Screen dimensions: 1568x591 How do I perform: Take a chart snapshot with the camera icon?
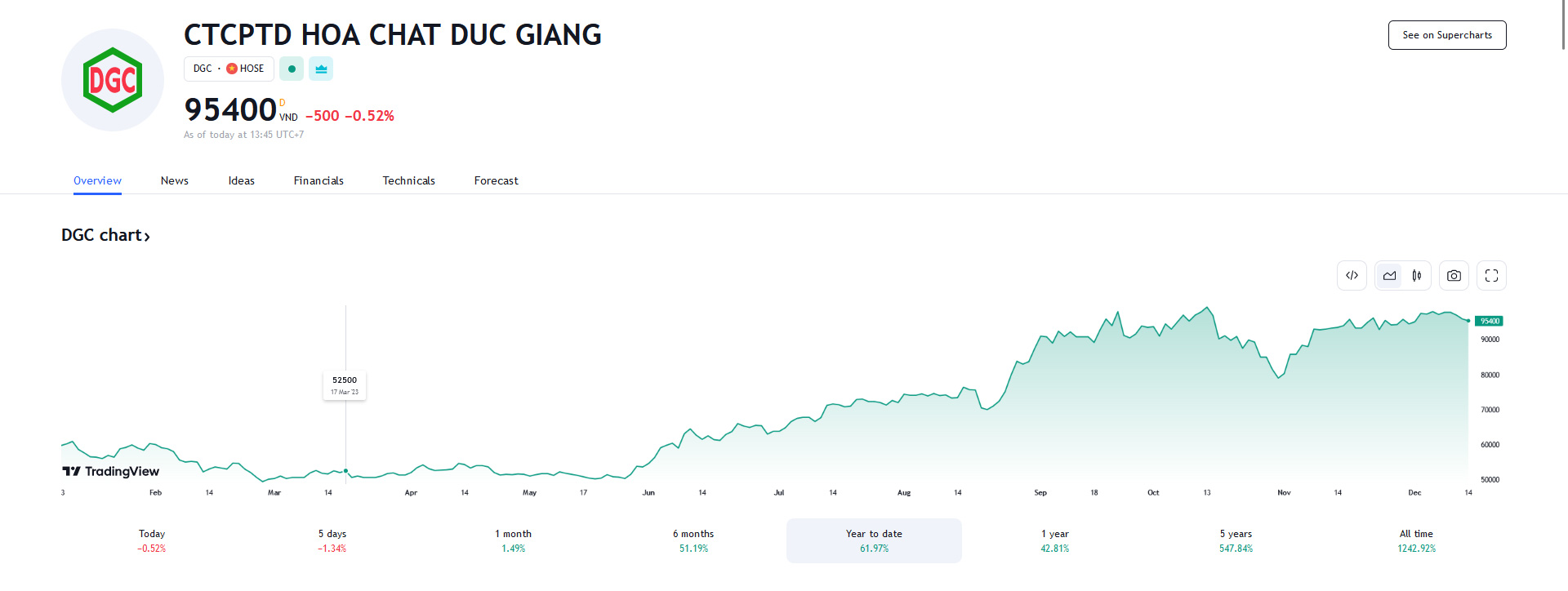click(x=1454, y=275)
